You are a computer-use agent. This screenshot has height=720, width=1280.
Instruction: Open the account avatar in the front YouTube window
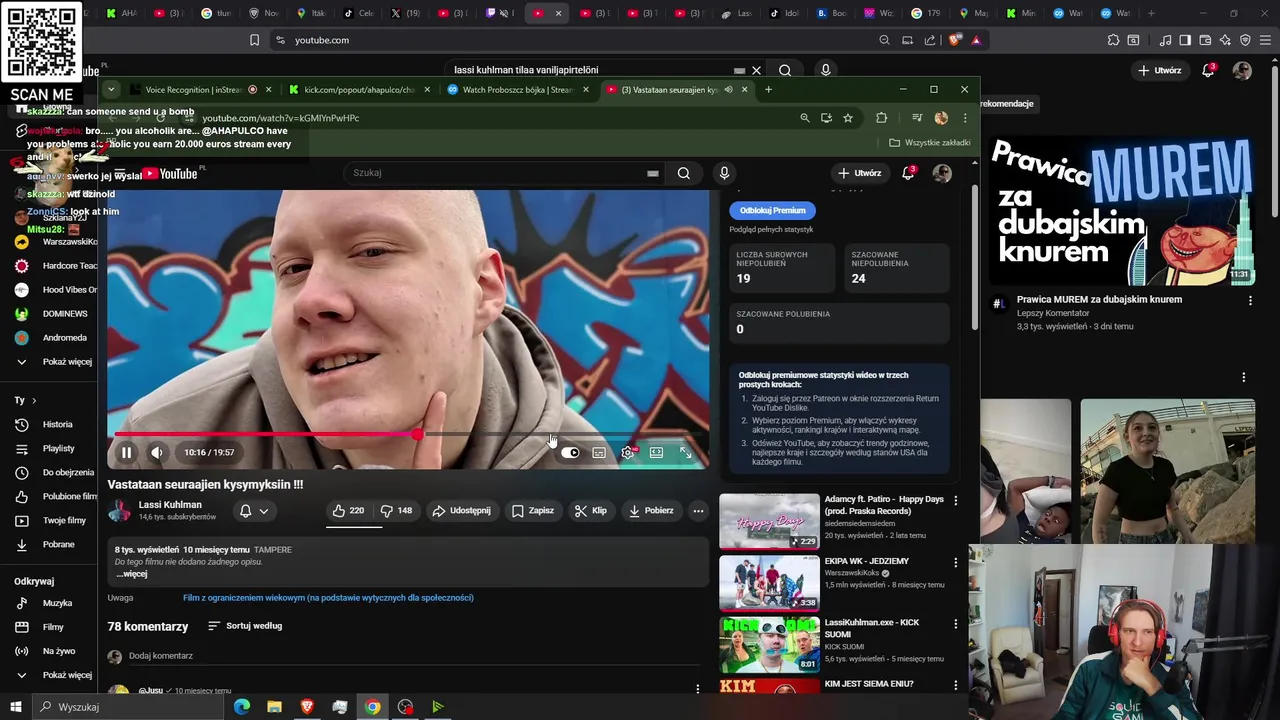coord(942,173)
